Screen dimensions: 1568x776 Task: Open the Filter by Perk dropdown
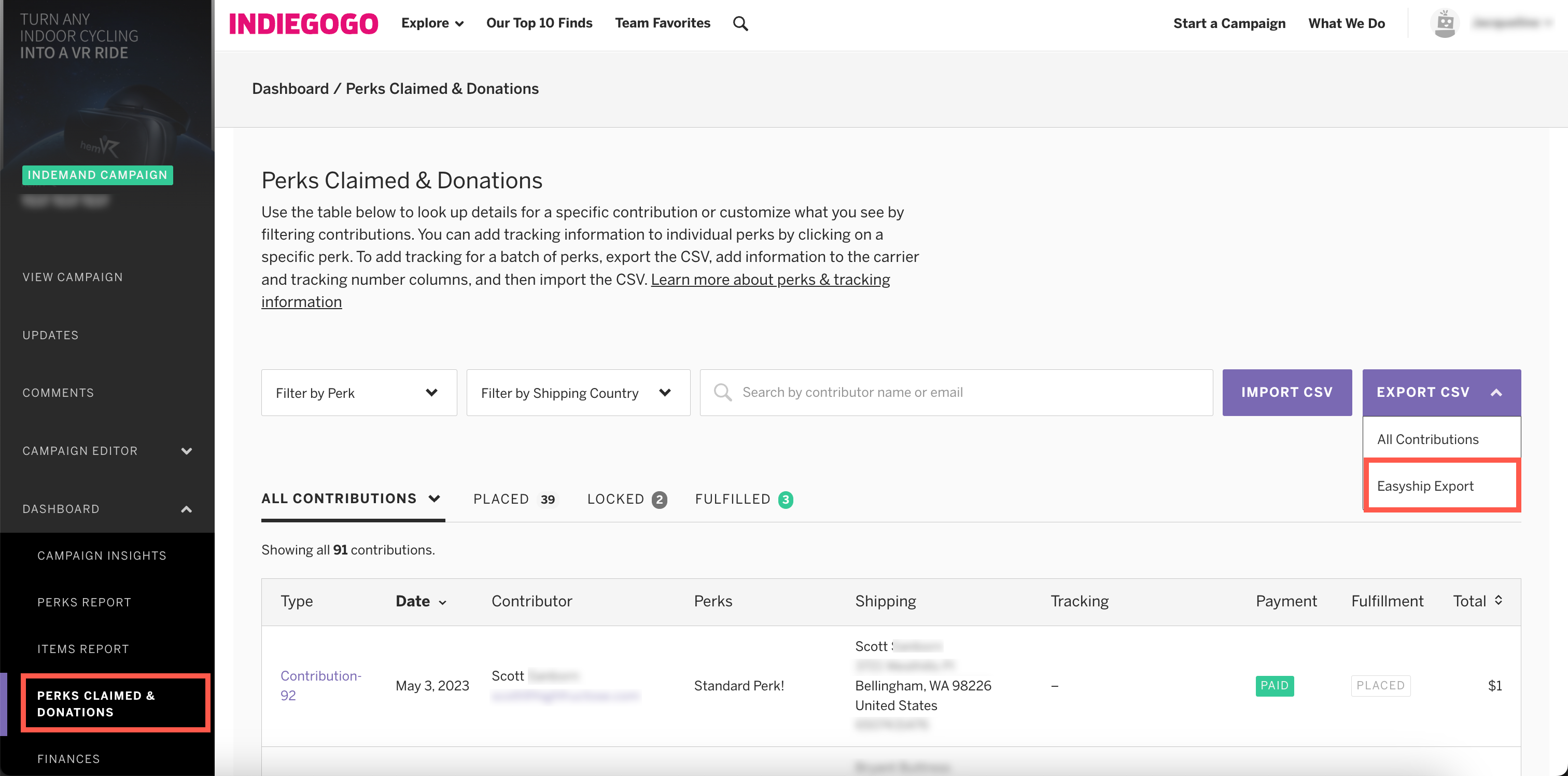[359, 393]
